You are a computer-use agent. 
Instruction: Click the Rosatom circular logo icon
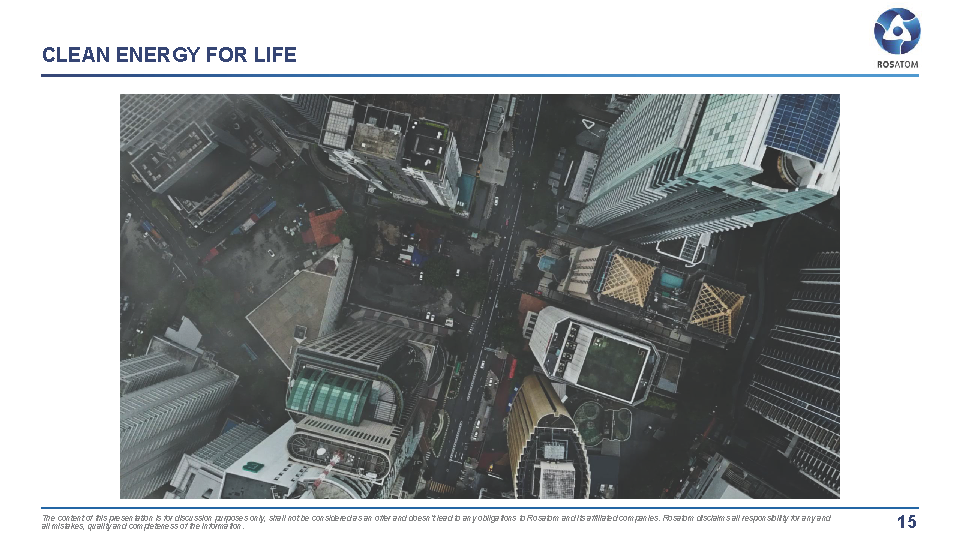tap(896, 30)
